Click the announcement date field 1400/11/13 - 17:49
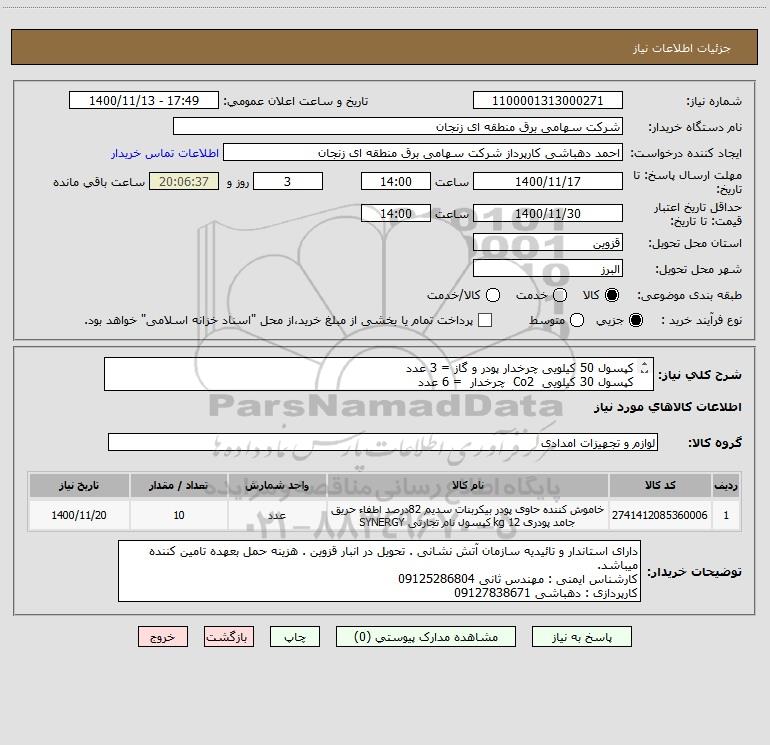This screenshot has height=745, width=770. point(144,101)
